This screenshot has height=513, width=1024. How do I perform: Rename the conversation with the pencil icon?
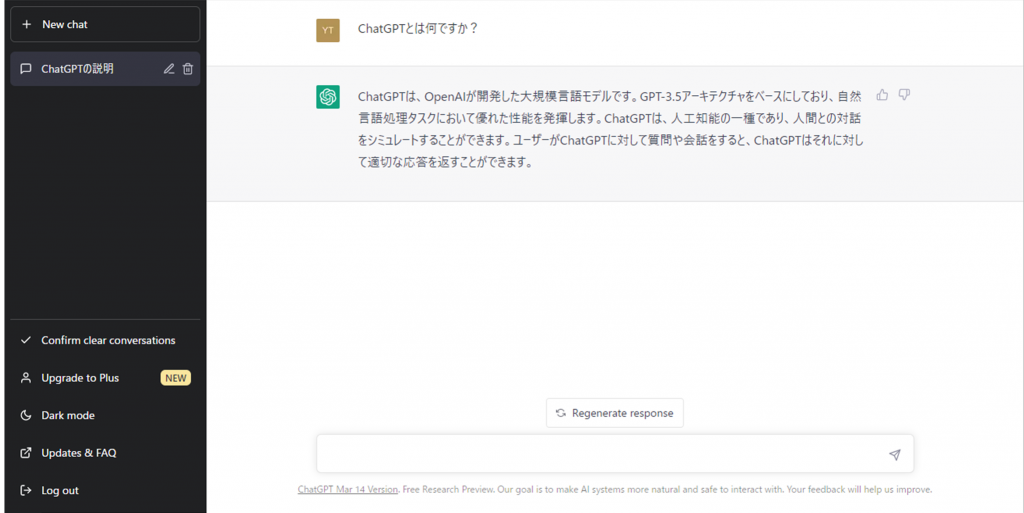(169, 69)
